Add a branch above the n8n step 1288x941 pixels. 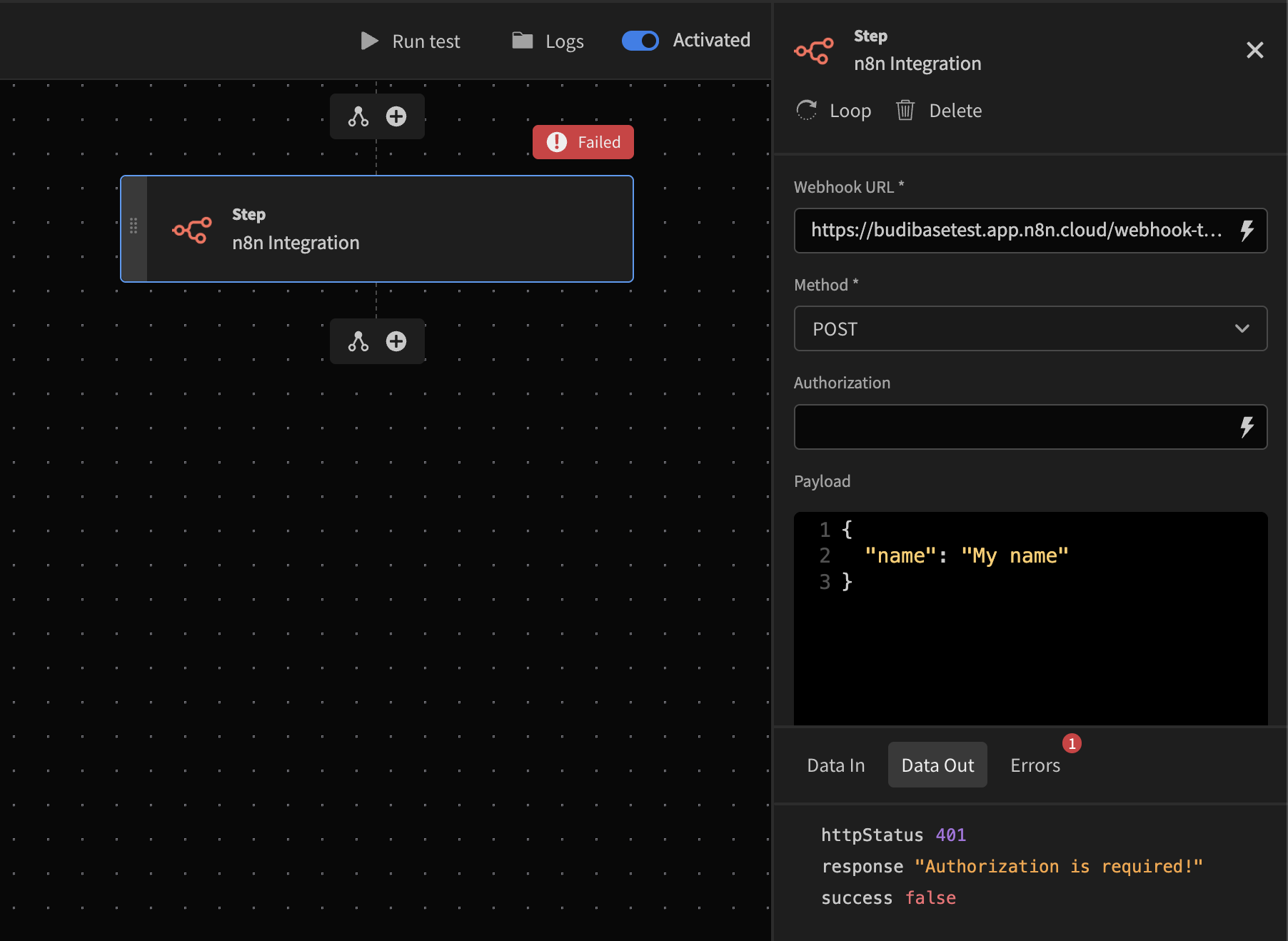click(358, 116)
